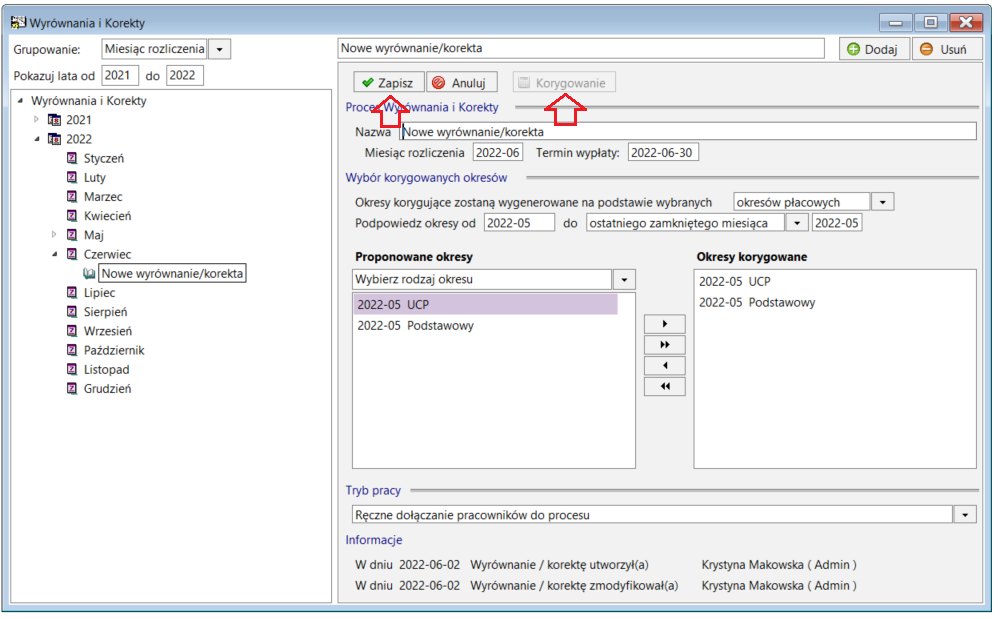1001x619 pixels.
Task: Click the 2021 year calendar icon
Action: (55, 119)
